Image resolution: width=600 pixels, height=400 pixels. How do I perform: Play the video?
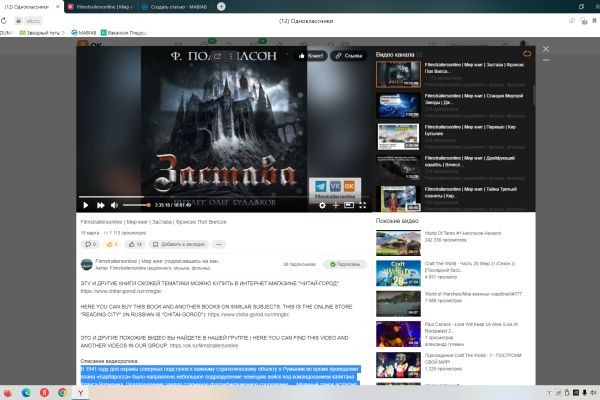[86, 206]
